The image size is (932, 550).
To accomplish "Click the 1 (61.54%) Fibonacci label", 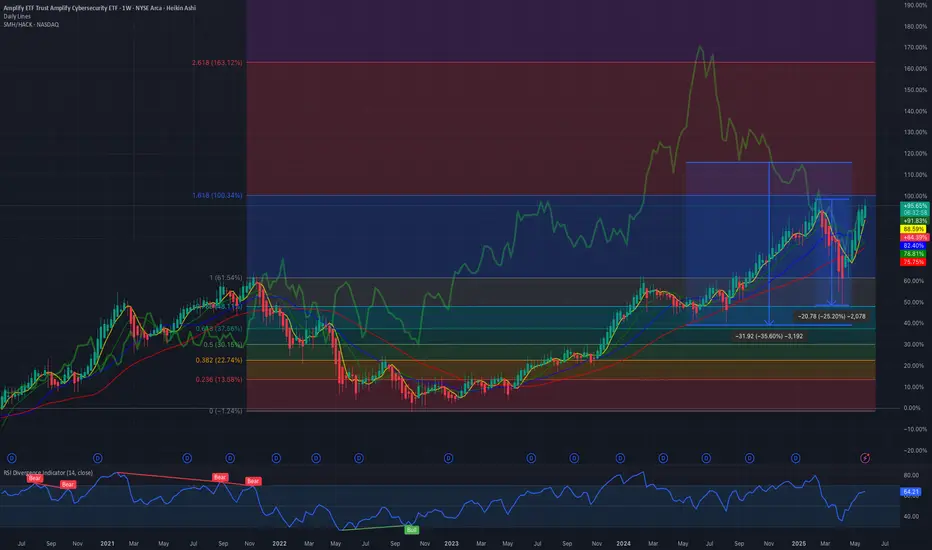I will click(x=225, y=278).
